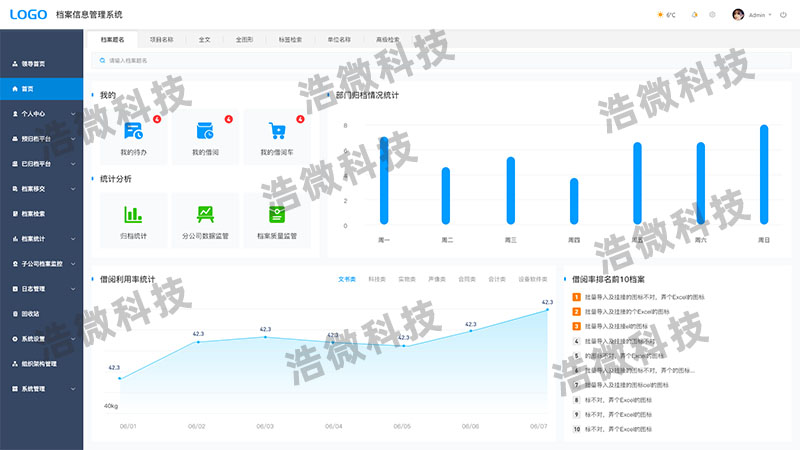The height and width of the screenshot is (450, 800).
Task: Click the weather sun icon in header
Action: [660, 15]
